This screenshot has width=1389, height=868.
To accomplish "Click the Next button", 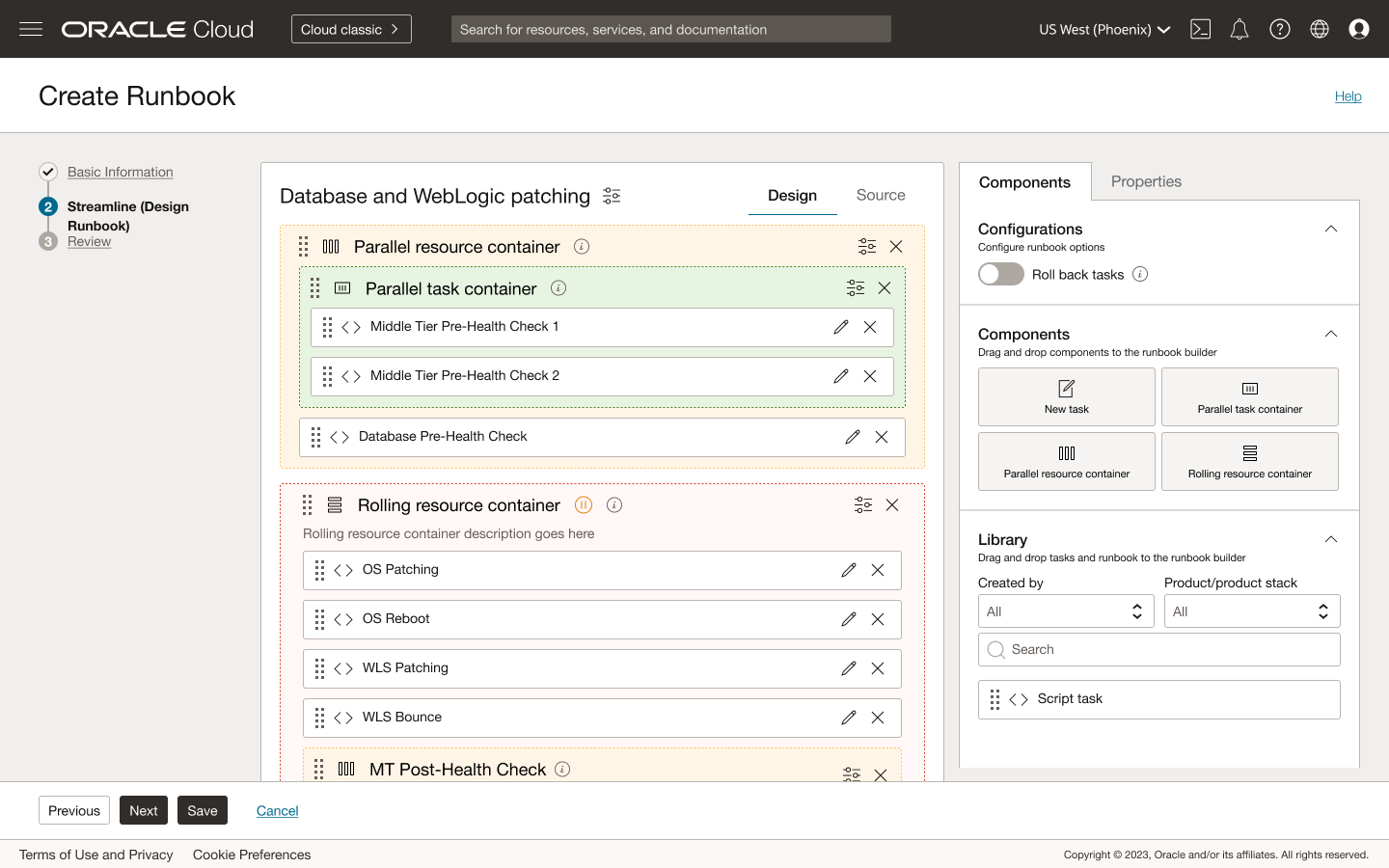I will (143, 810).
